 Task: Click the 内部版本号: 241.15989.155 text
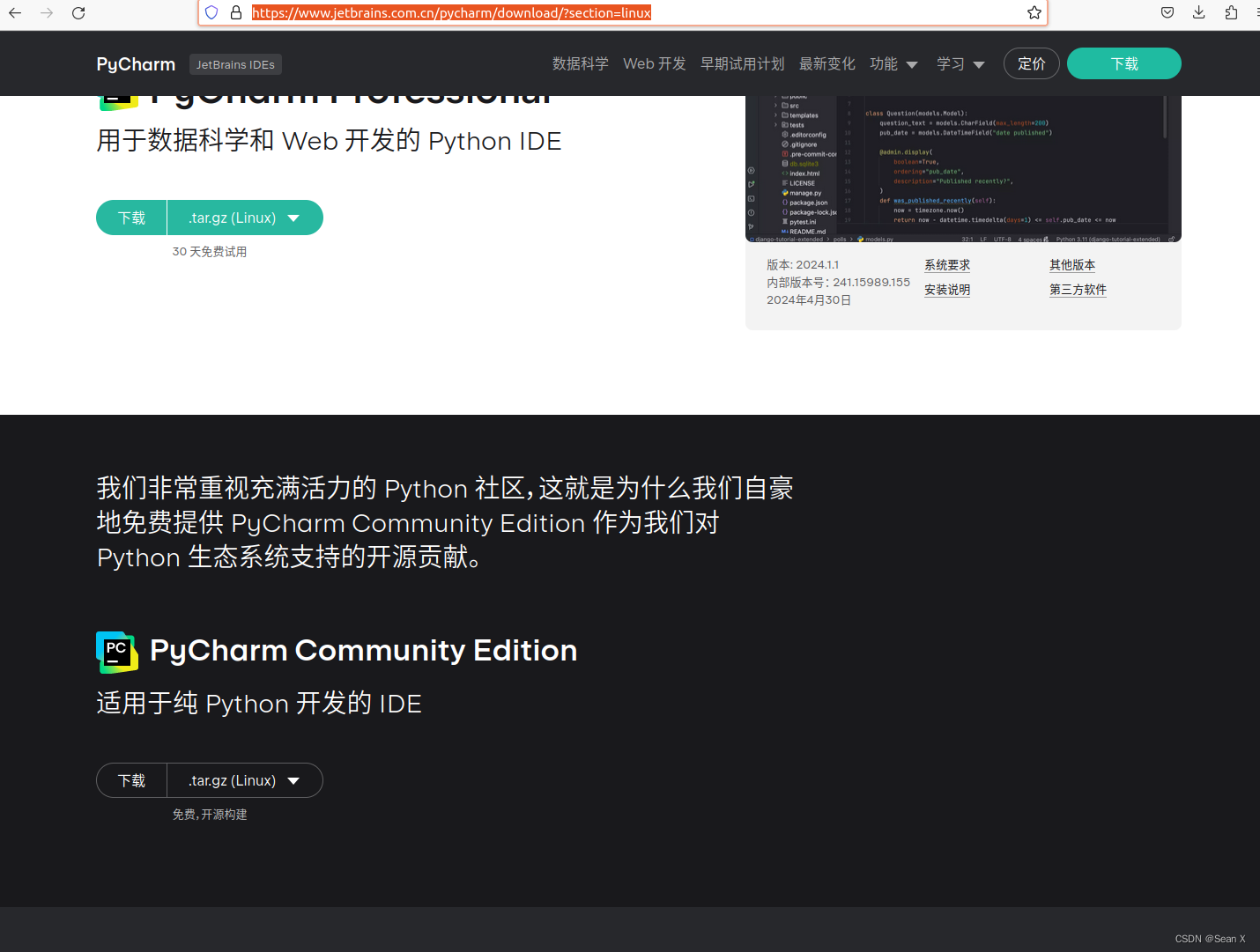838,283
